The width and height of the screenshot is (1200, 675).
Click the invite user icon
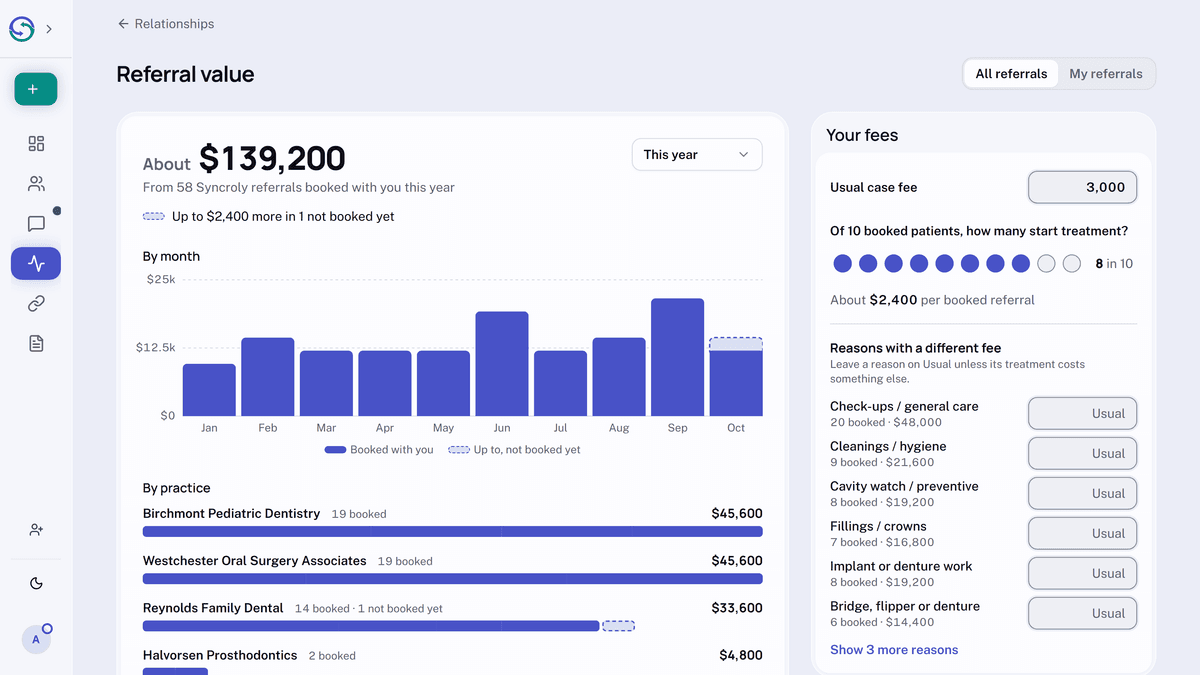[x=36, y=530]
